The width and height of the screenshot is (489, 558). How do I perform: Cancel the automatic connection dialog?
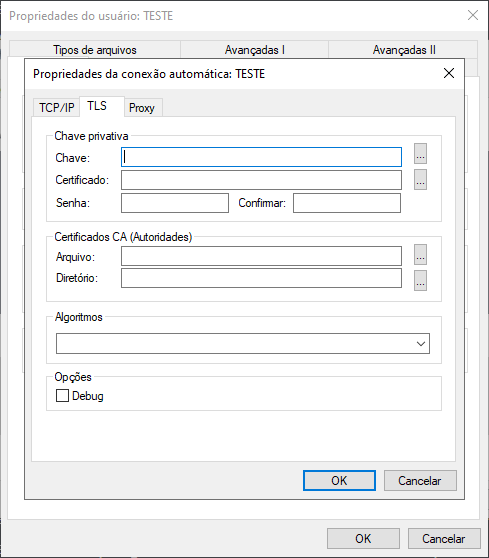coord(420,480)
